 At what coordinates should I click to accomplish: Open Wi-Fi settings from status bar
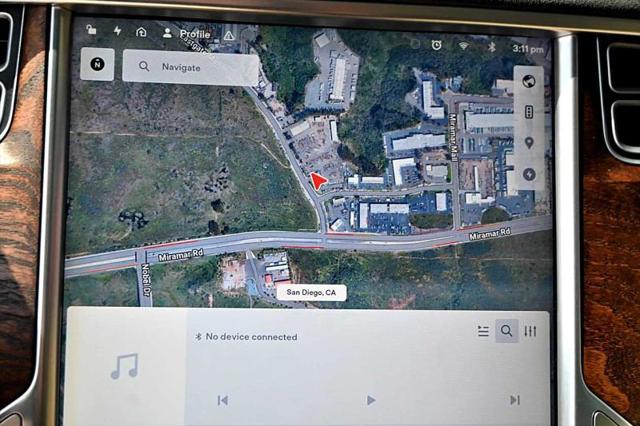point(463,46)
